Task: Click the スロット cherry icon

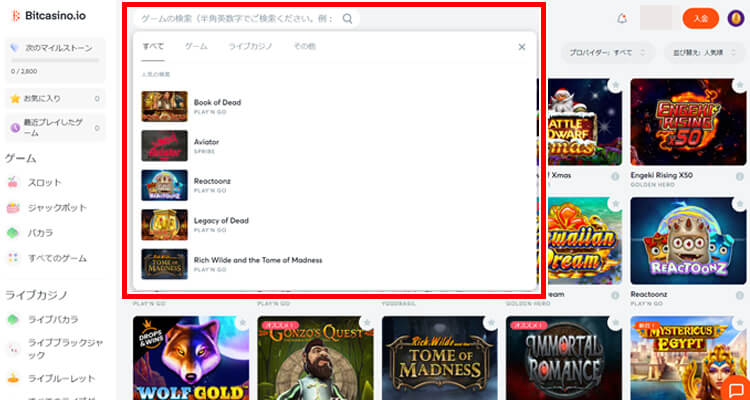Action: tap(13, 182)
